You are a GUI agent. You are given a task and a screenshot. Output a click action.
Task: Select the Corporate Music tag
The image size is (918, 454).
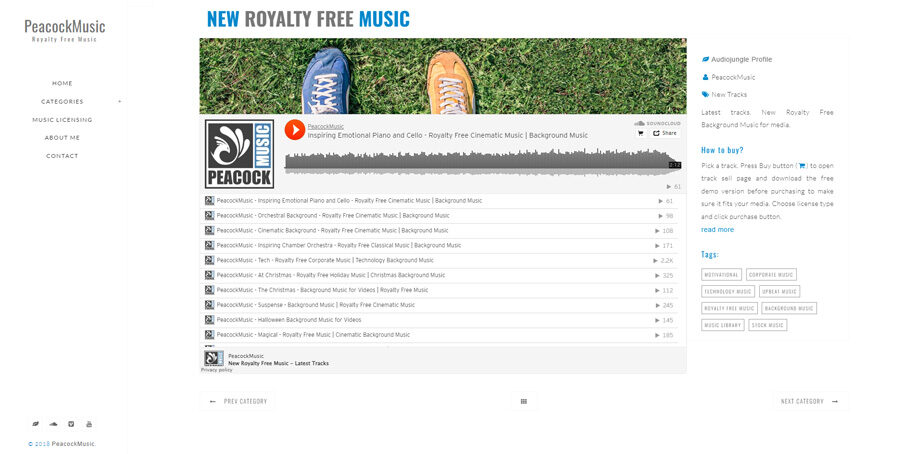click(x=771, y=275)
